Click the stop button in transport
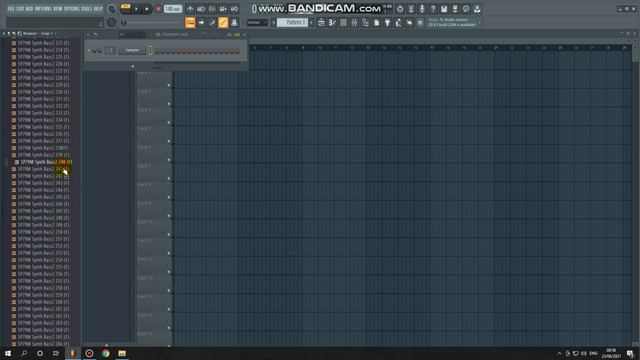This screenshot has width=640, height=360. 147,9
